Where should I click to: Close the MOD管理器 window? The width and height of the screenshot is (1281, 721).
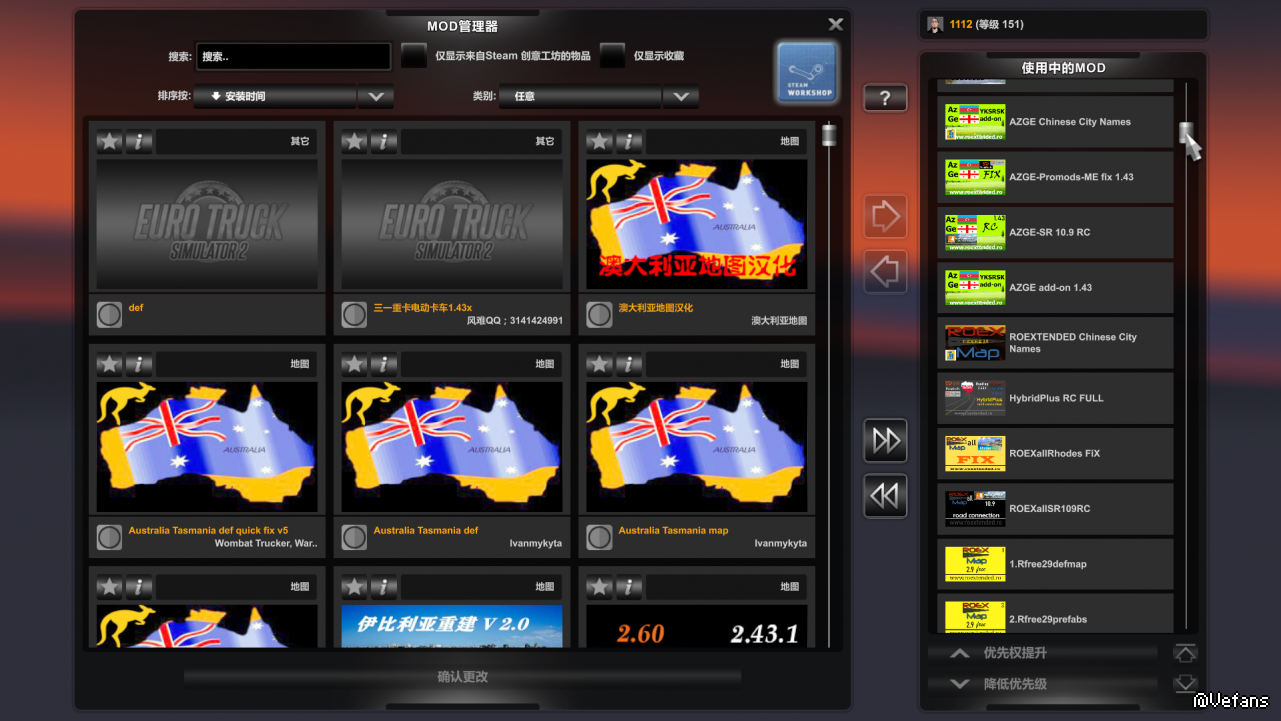836,24
